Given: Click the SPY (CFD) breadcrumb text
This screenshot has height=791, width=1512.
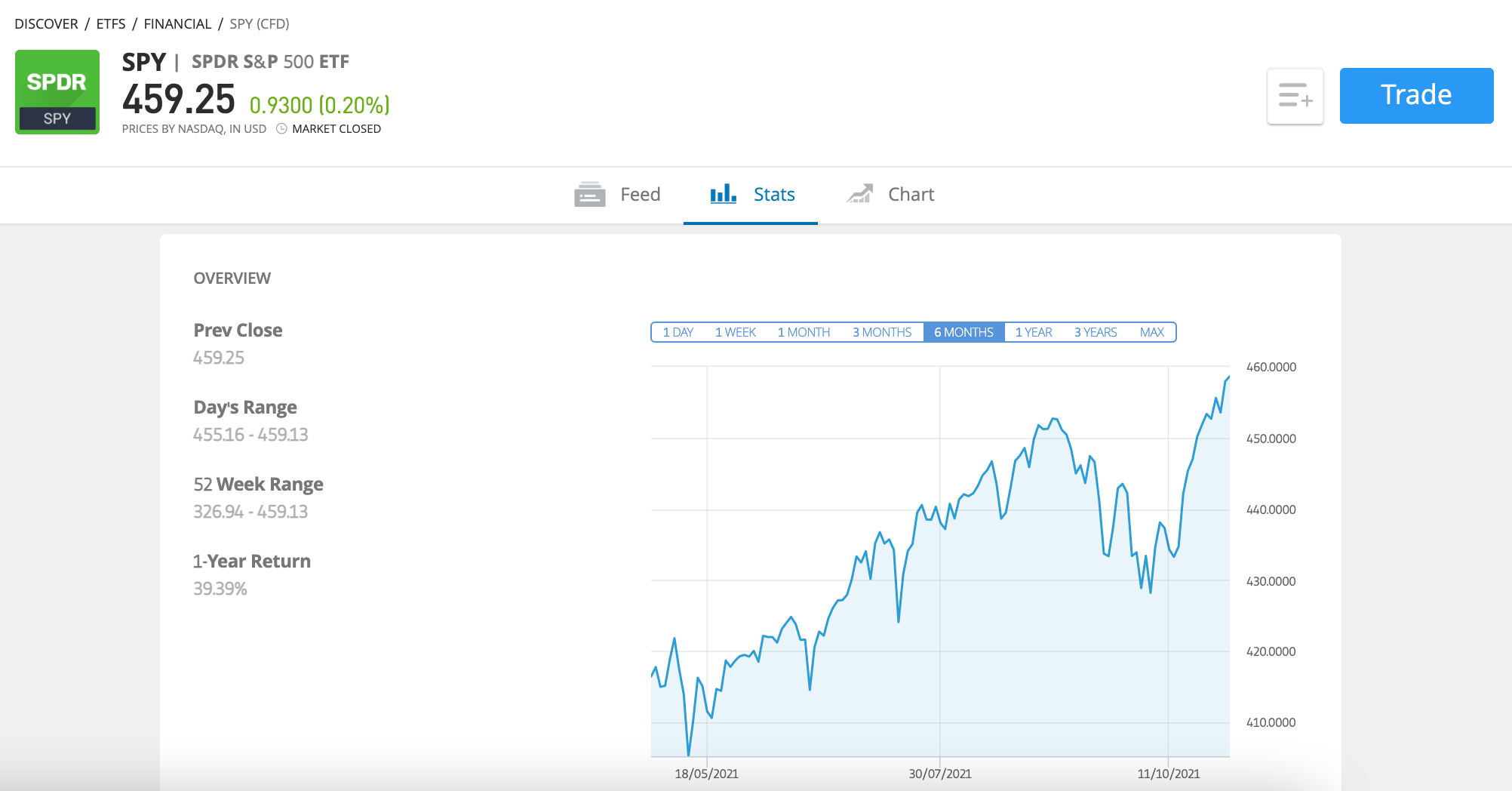Looking at the screenshot, I should [260, 24].
